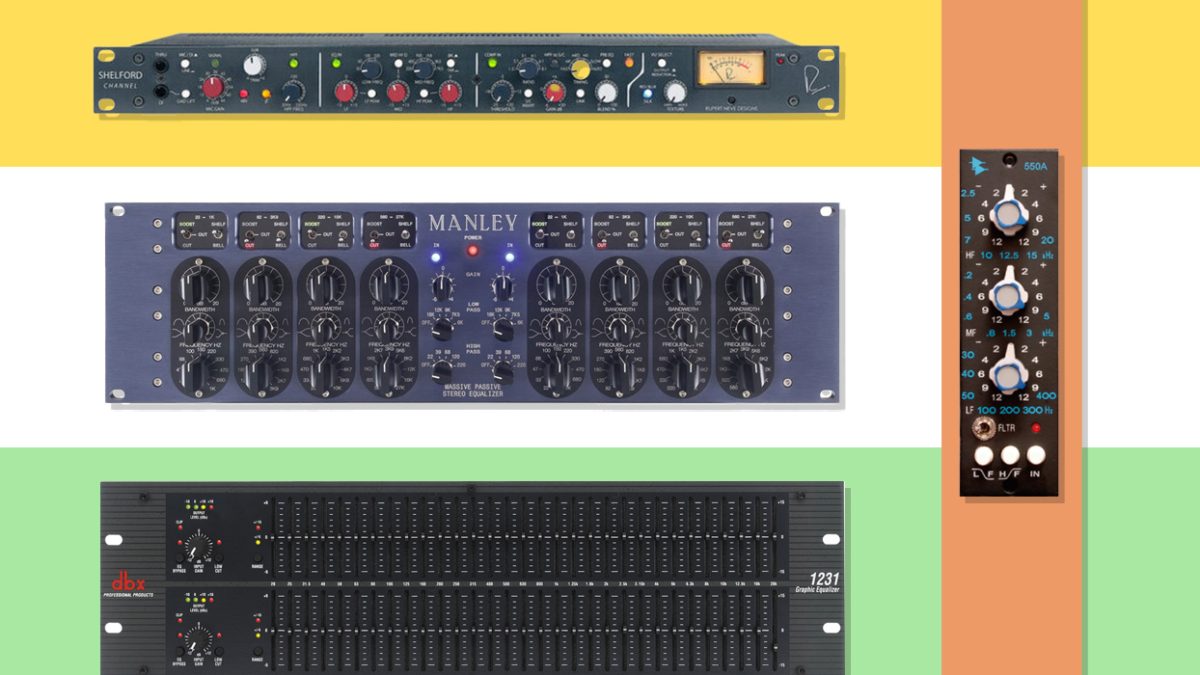Toggle the blue Silk button on Shelford
1200x675 pixels.
[647, 93]
